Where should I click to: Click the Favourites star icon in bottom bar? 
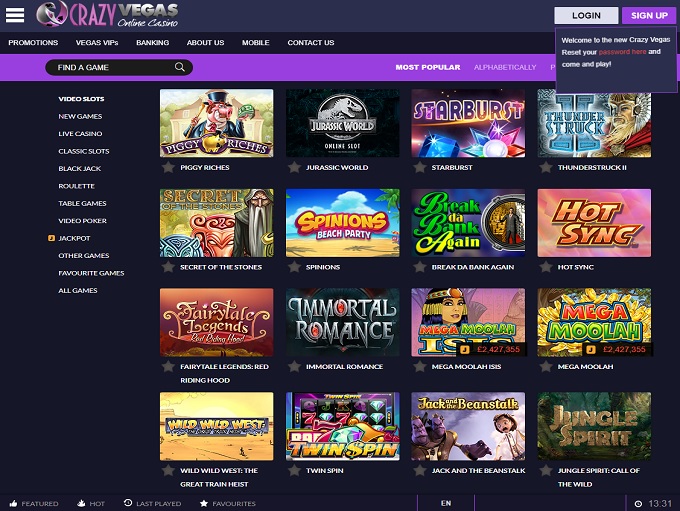[x=204, y=503]
